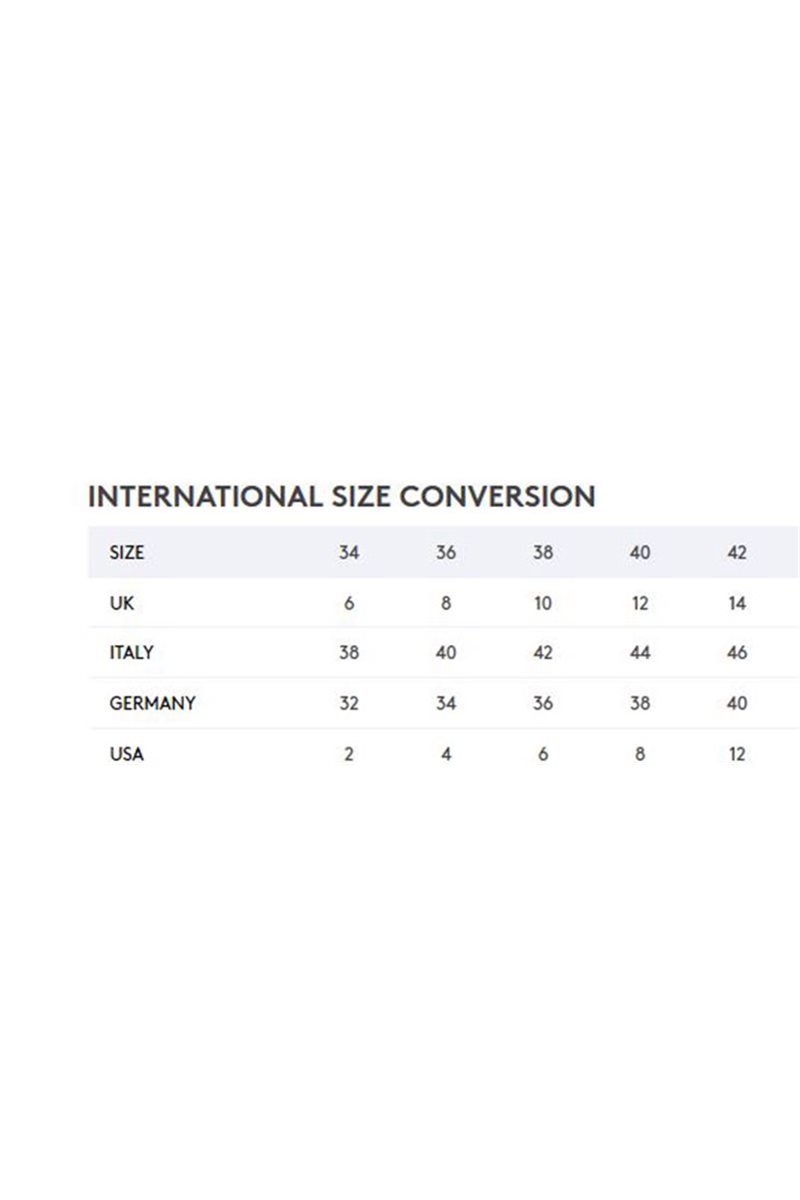Click Germany size 32 cell
The image size is (800, 1200).
pyautogui.click(x=349, y=703)
